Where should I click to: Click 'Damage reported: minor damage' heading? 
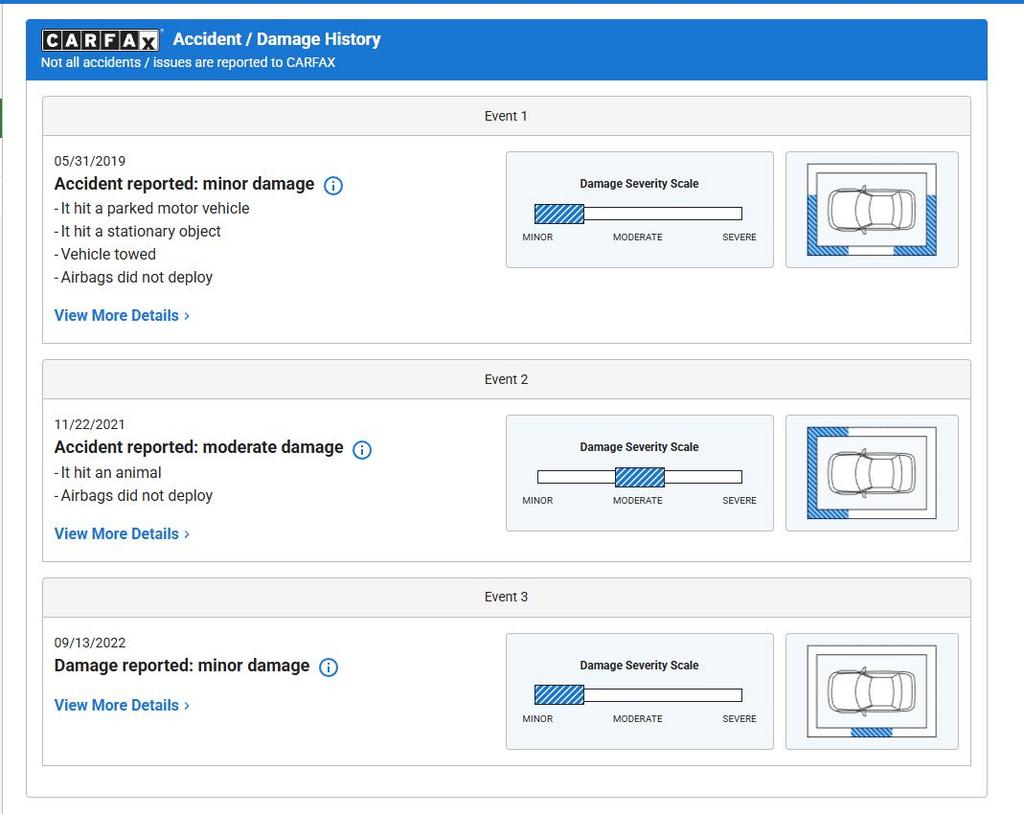[182, 665]
